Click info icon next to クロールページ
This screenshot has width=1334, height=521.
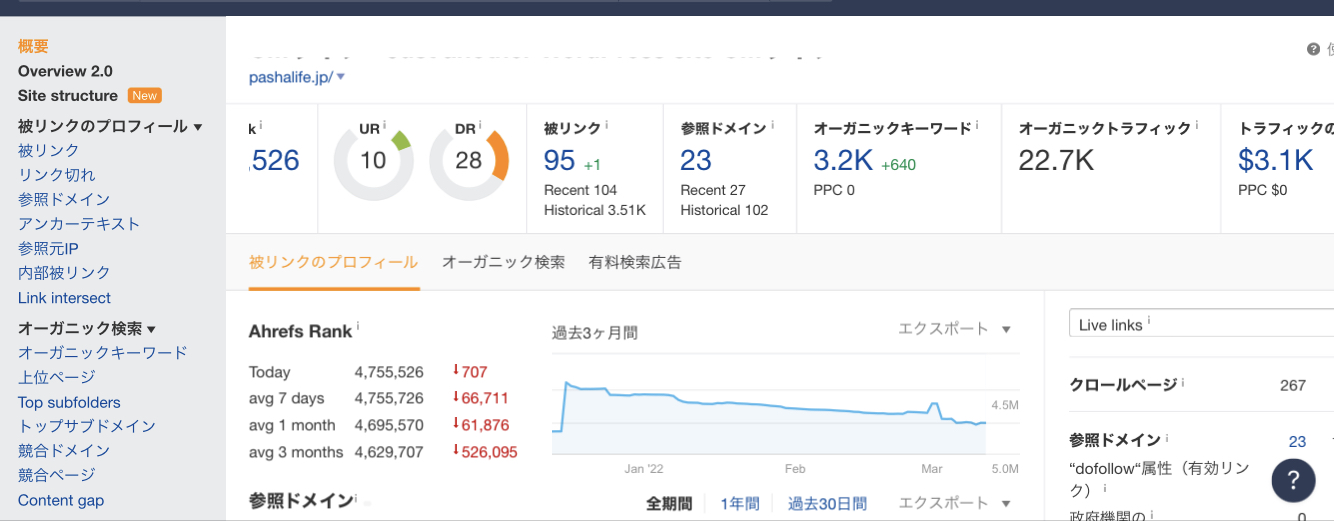point(1183,382)
